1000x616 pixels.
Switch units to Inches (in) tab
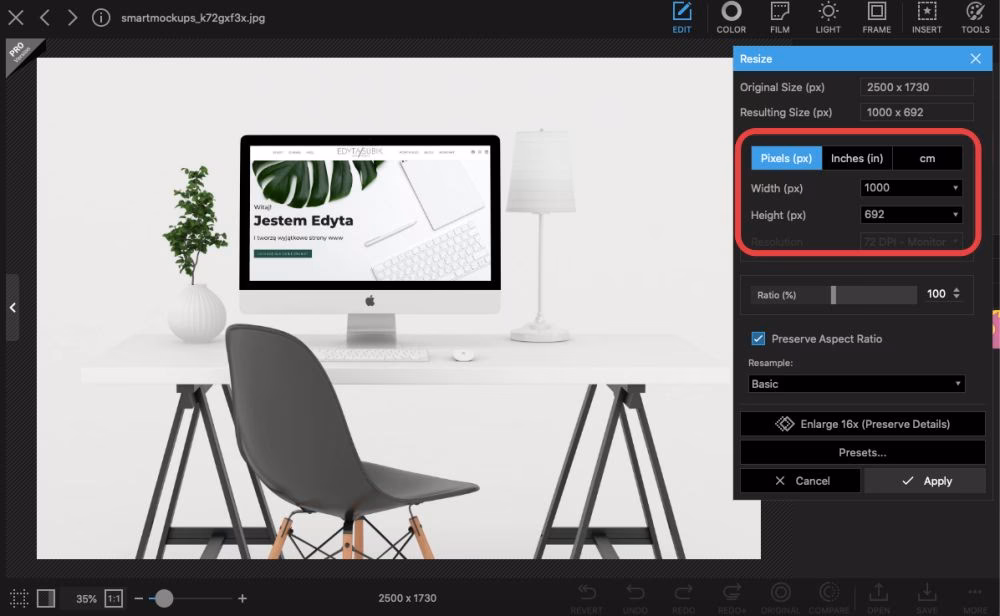[x=857, y=158]
